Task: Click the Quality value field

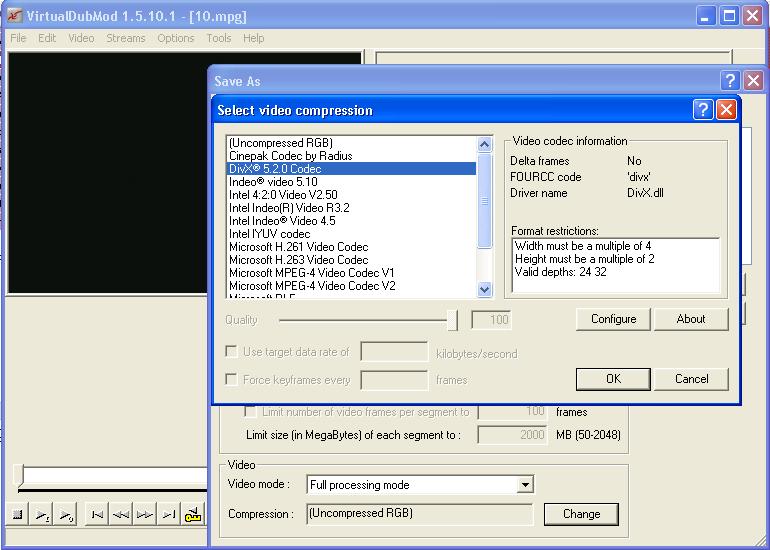Action: (x=491, y=320)
